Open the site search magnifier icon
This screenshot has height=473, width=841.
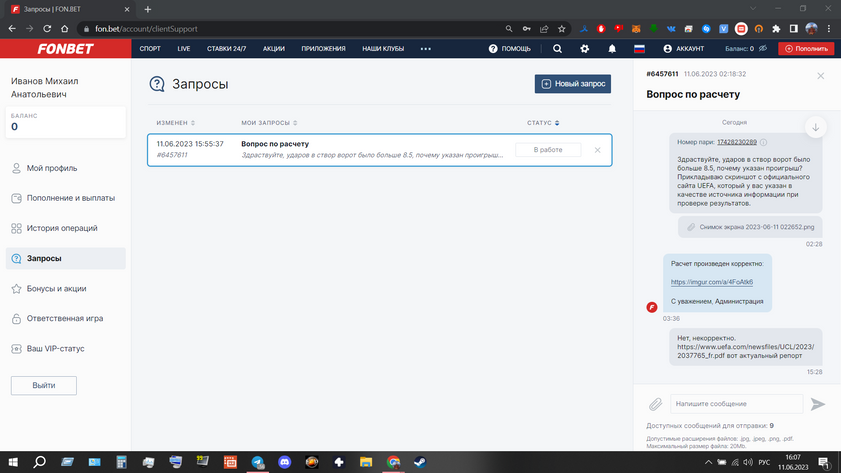(557, 49)
